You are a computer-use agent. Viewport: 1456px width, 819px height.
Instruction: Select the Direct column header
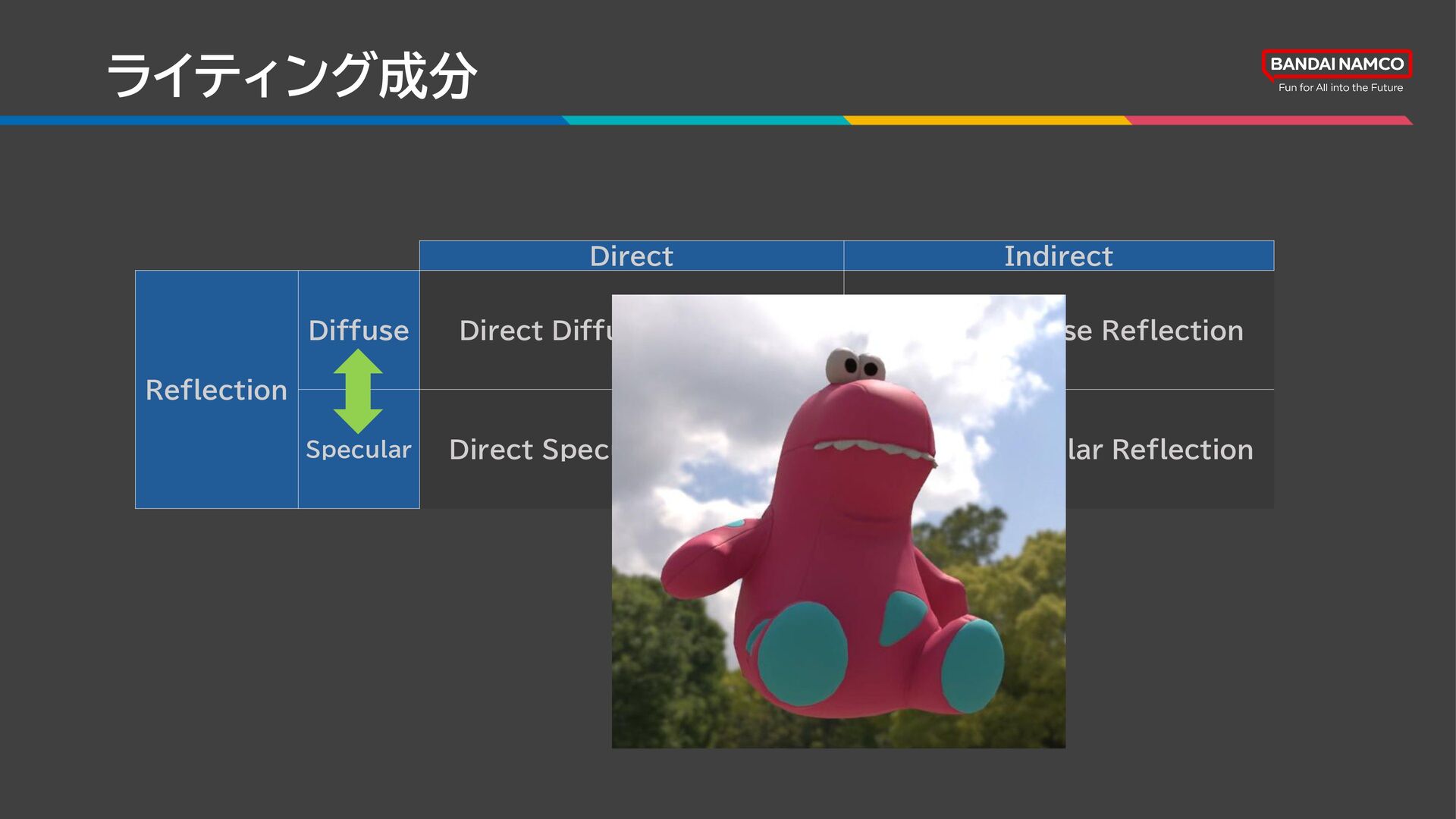(x=631, y=256)
